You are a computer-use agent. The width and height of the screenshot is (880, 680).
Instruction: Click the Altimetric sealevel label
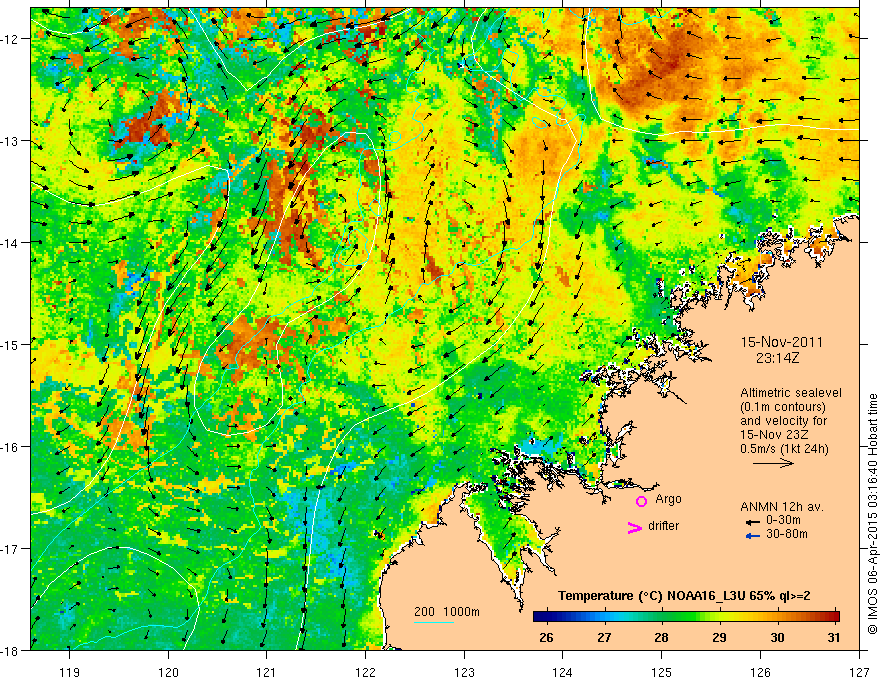tap(791, 393)
